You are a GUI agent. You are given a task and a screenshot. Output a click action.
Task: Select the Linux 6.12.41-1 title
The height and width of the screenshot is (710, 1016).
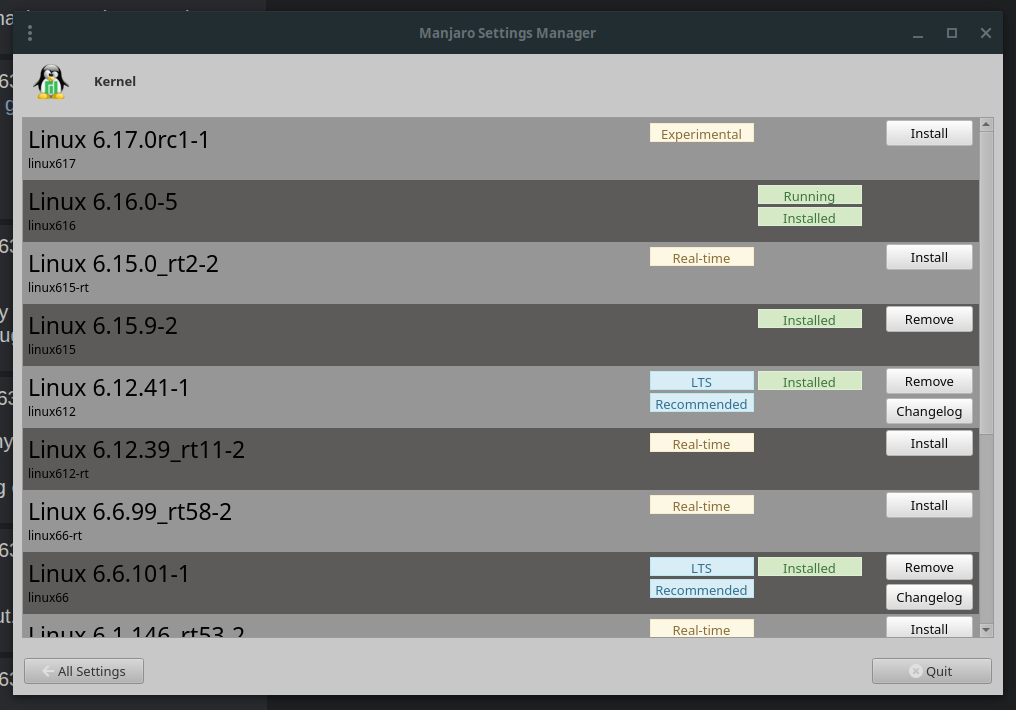[108, 388]
